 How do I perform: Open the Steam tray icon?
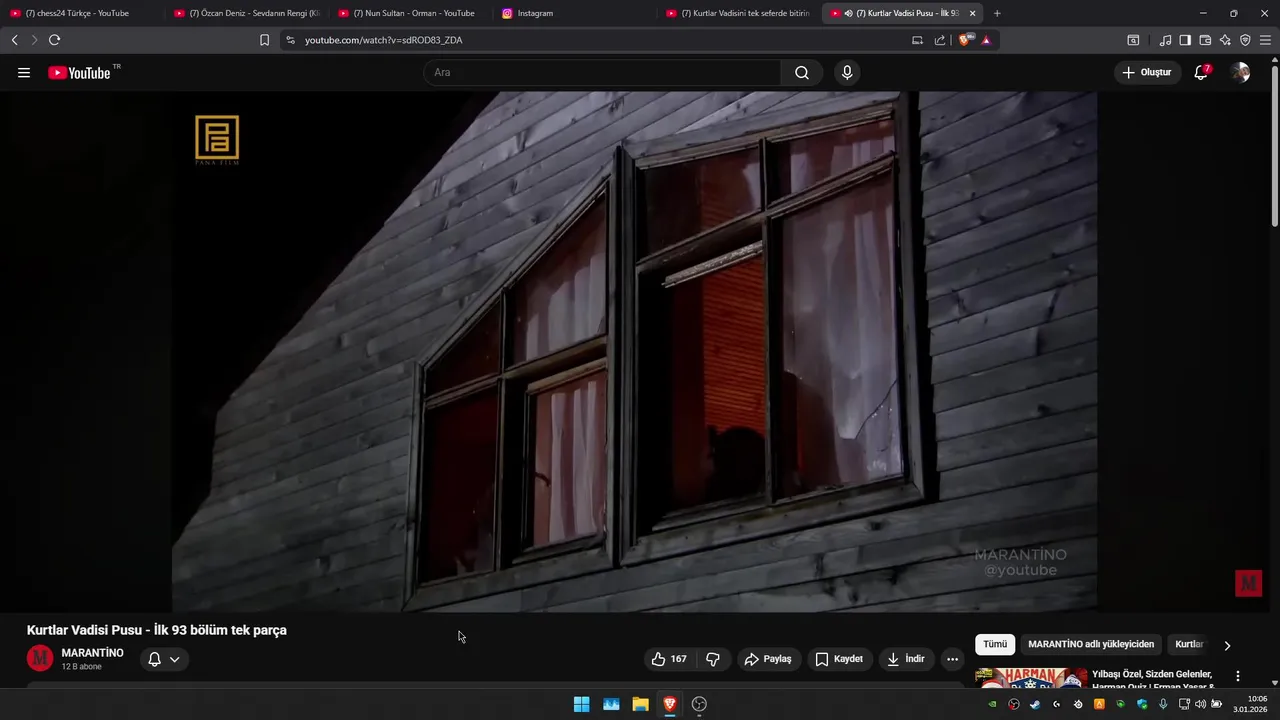tap(1035, 704)
